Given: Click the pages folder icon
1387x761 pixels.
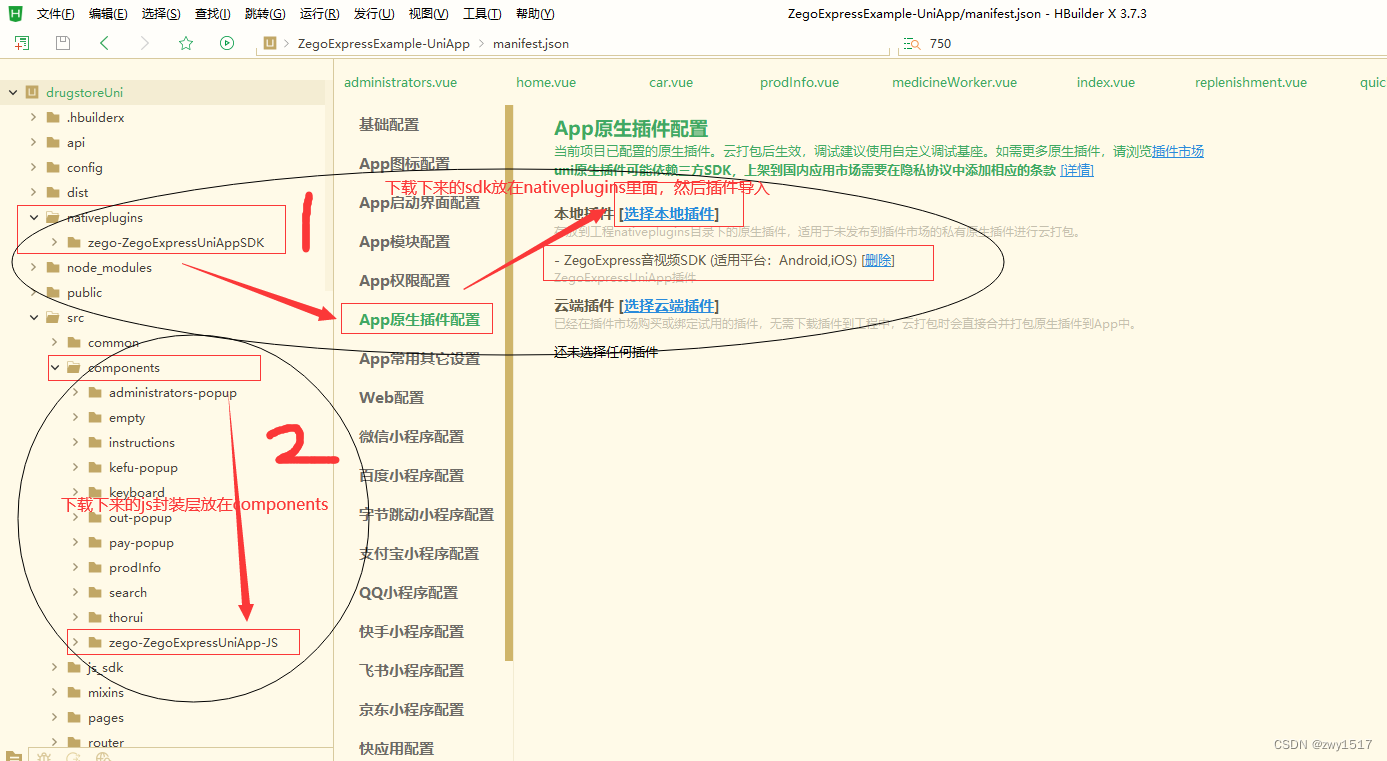Looking at the screenshot, I should click(x=74, y=718).
